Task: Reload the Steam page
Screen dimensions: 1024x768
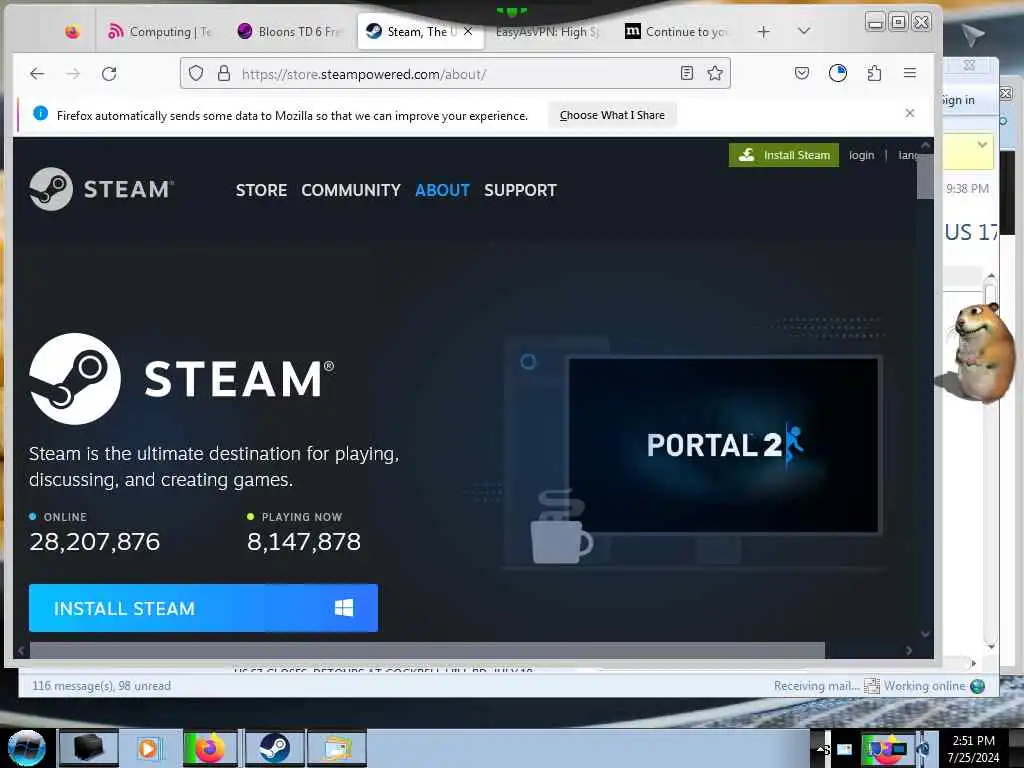Action: click(x=109, y=74)
